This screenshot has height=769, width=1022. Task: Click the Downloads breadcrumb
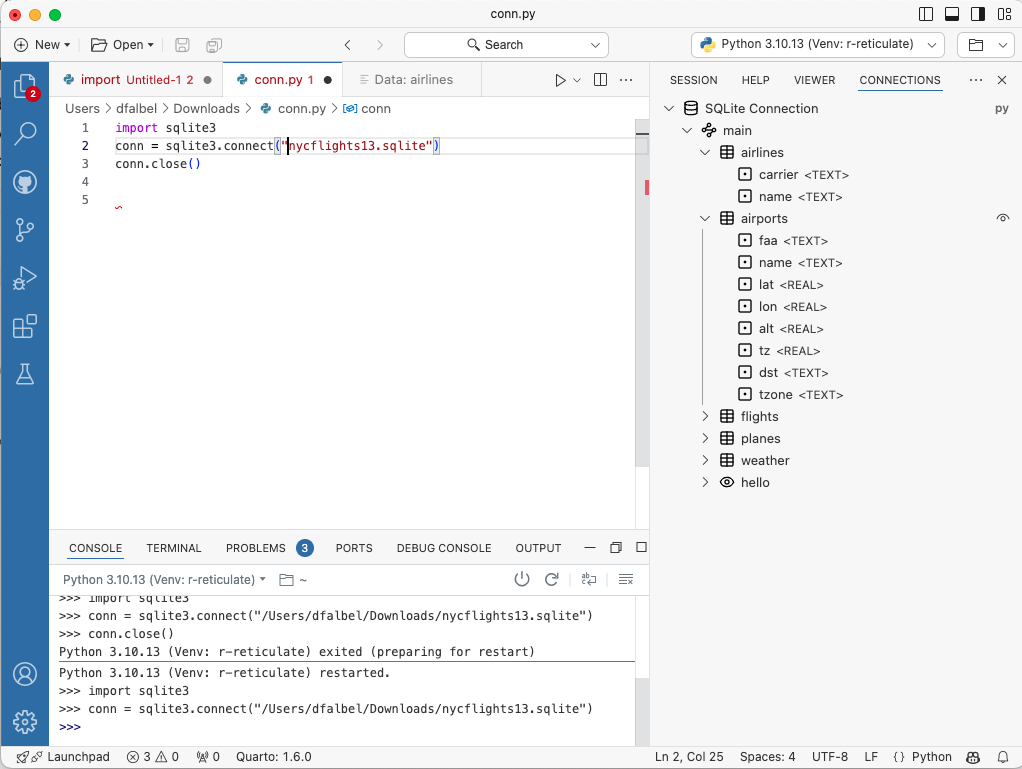click(x=206, y=108)
